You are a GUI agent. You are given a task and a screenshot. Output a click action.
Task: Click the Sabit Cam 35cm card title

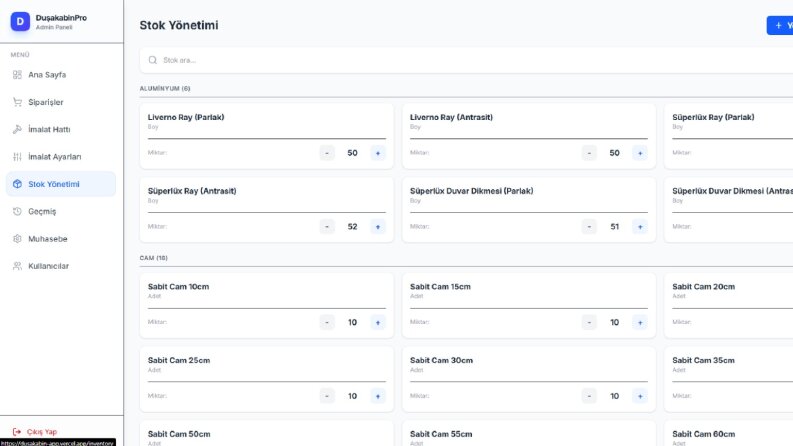click(703, 360)
